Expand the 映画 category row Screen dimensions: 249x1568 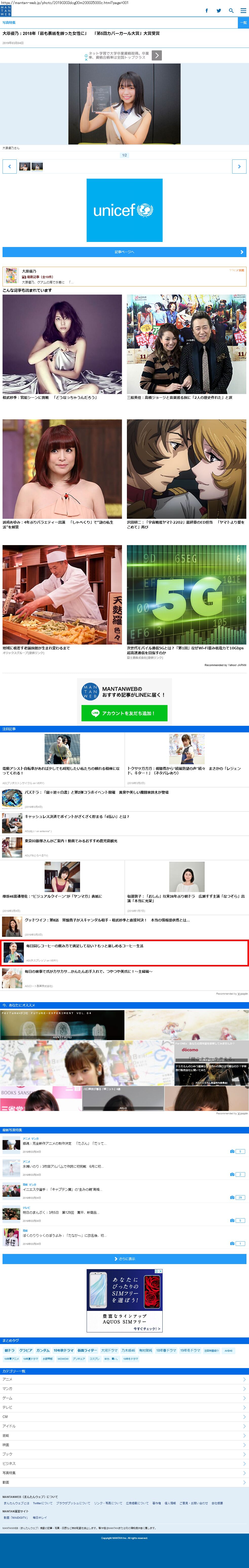click(x=124, y=1445)
